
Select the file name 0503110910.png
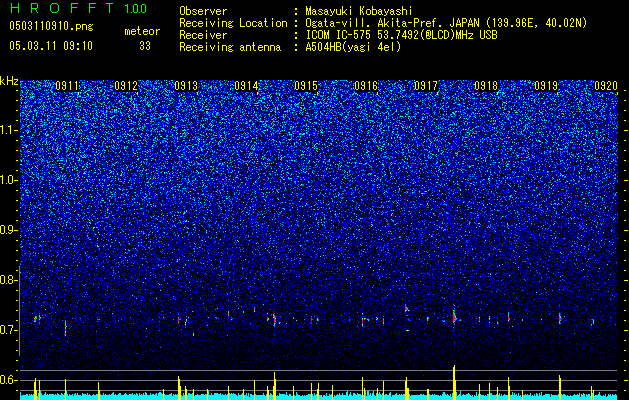coord(51,26)
